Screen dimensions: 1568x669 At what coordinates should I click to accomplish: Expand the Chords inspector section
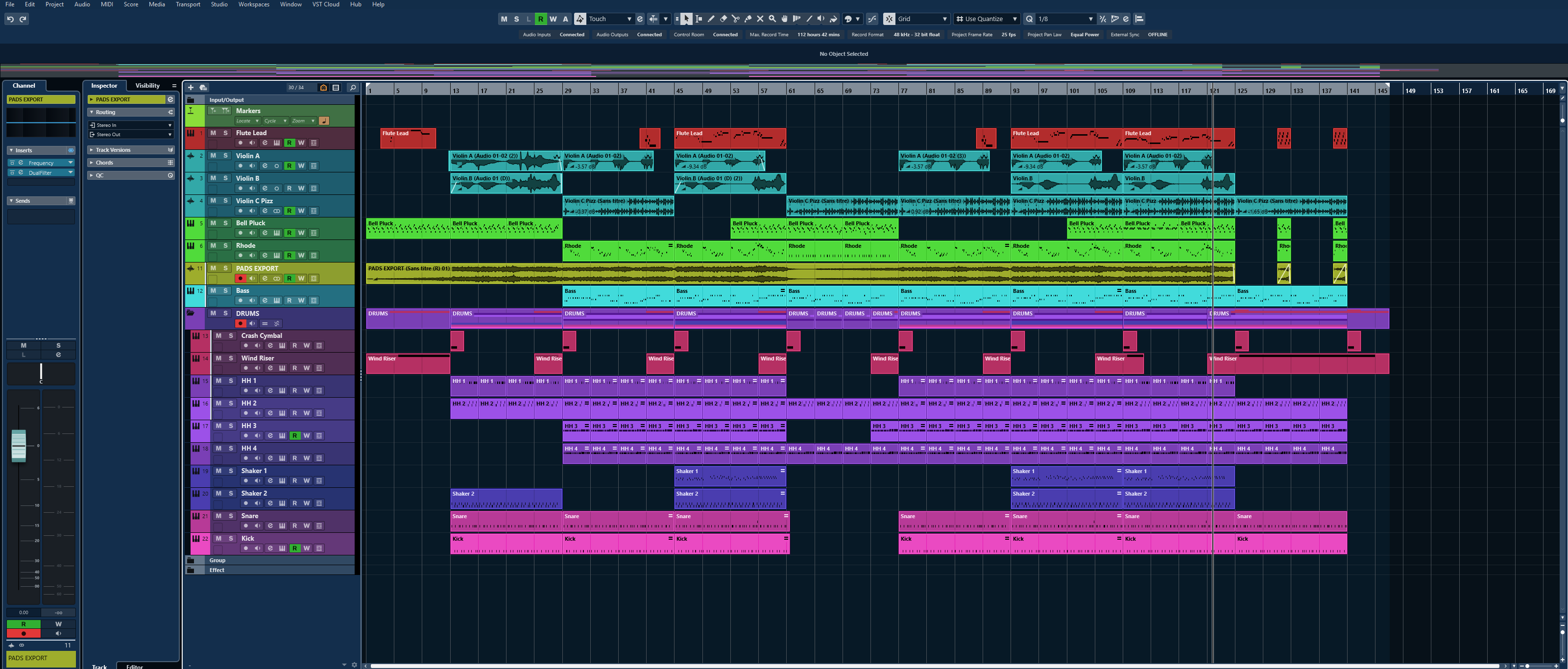[131, 163]
